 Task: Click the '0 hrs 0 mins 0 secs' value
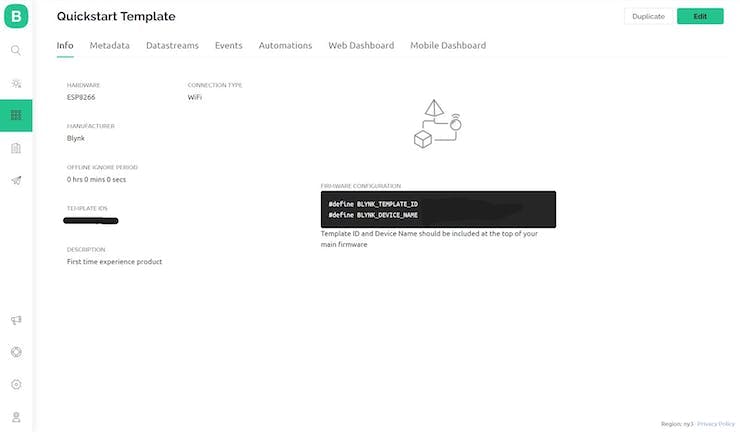[x=96, y=179]
